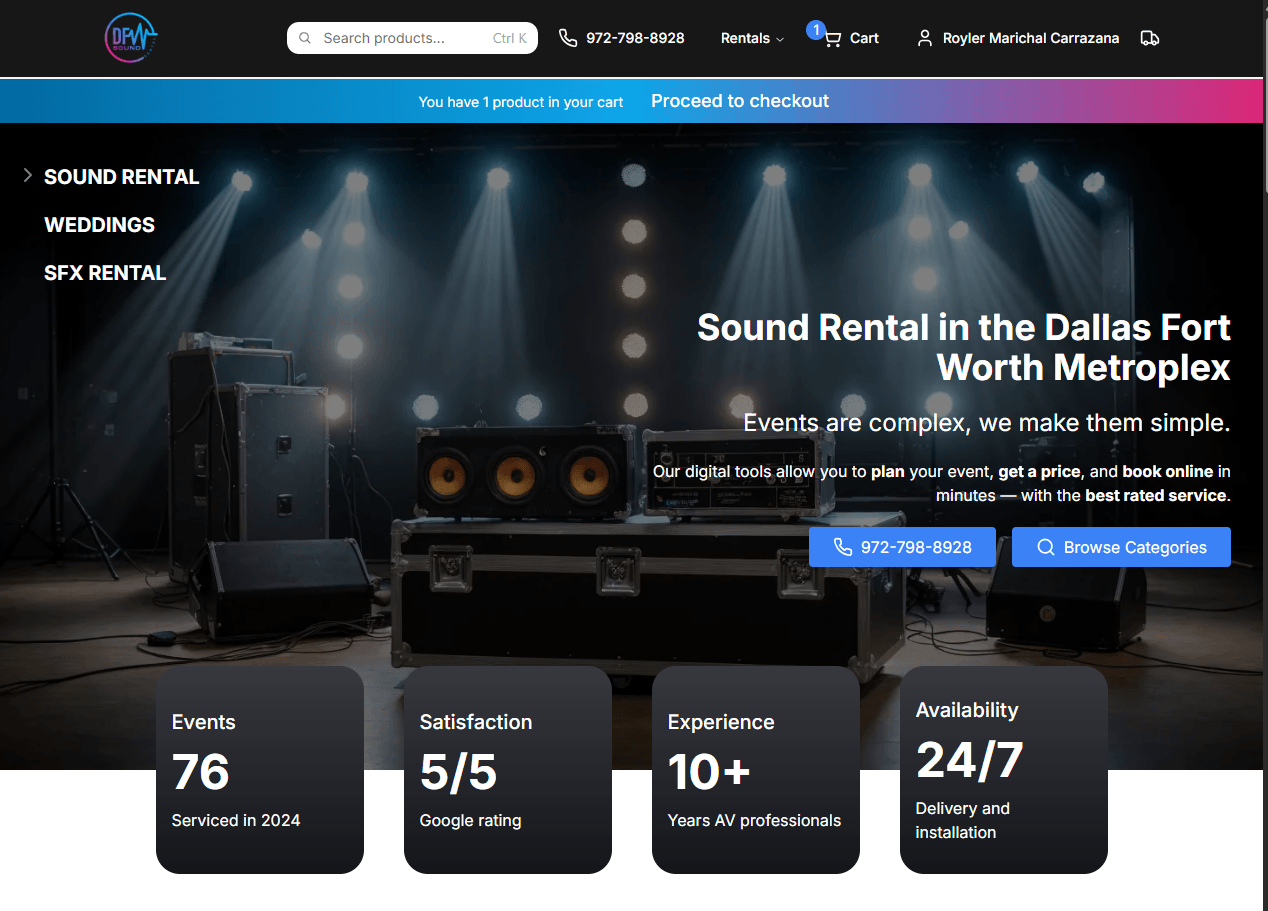Select Weddings in the side menu
1268x911 pixels.
point(100,225)
